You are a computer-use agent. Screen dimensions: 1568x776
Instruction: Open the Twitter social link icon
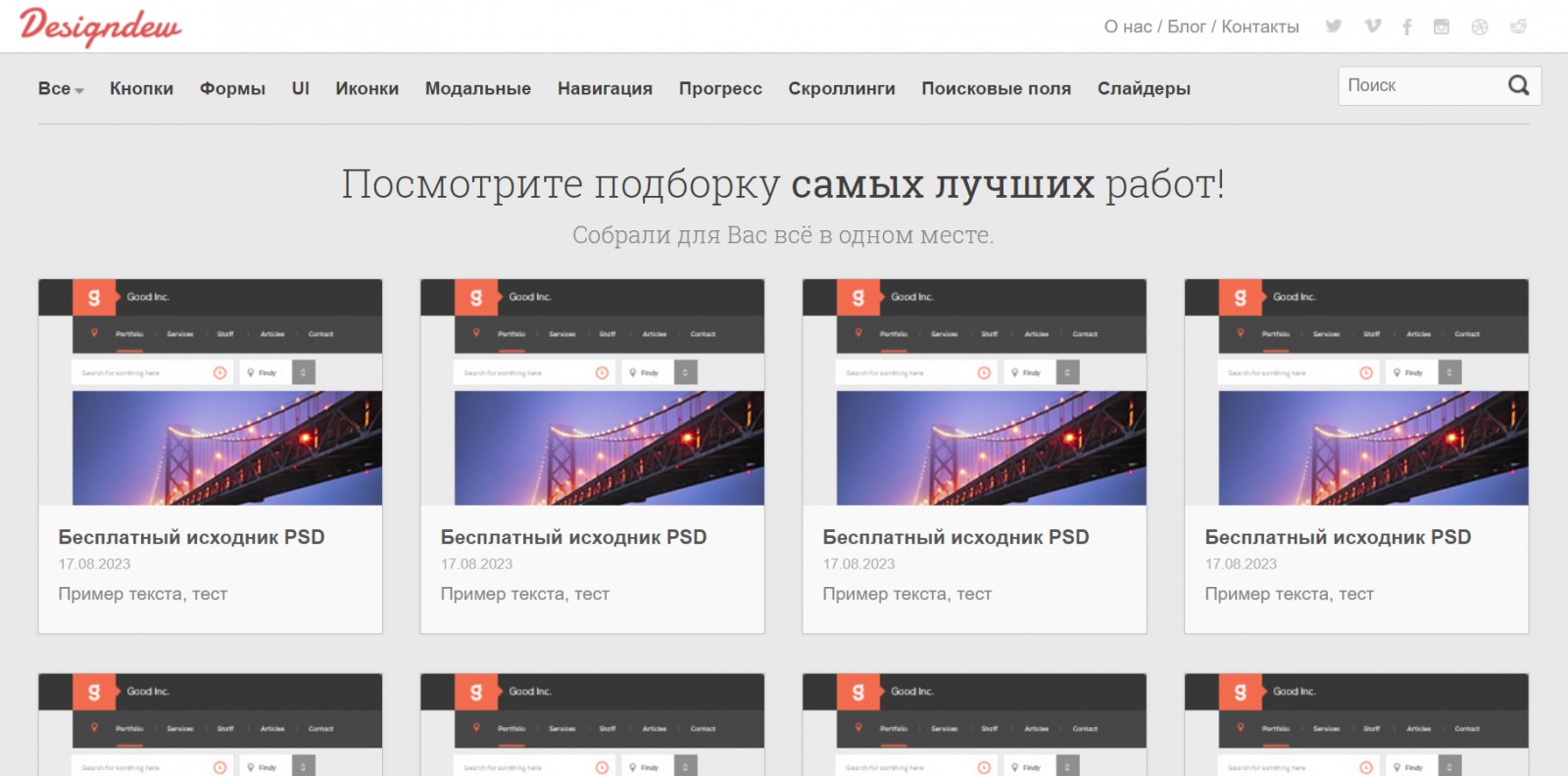(1334, 26)
